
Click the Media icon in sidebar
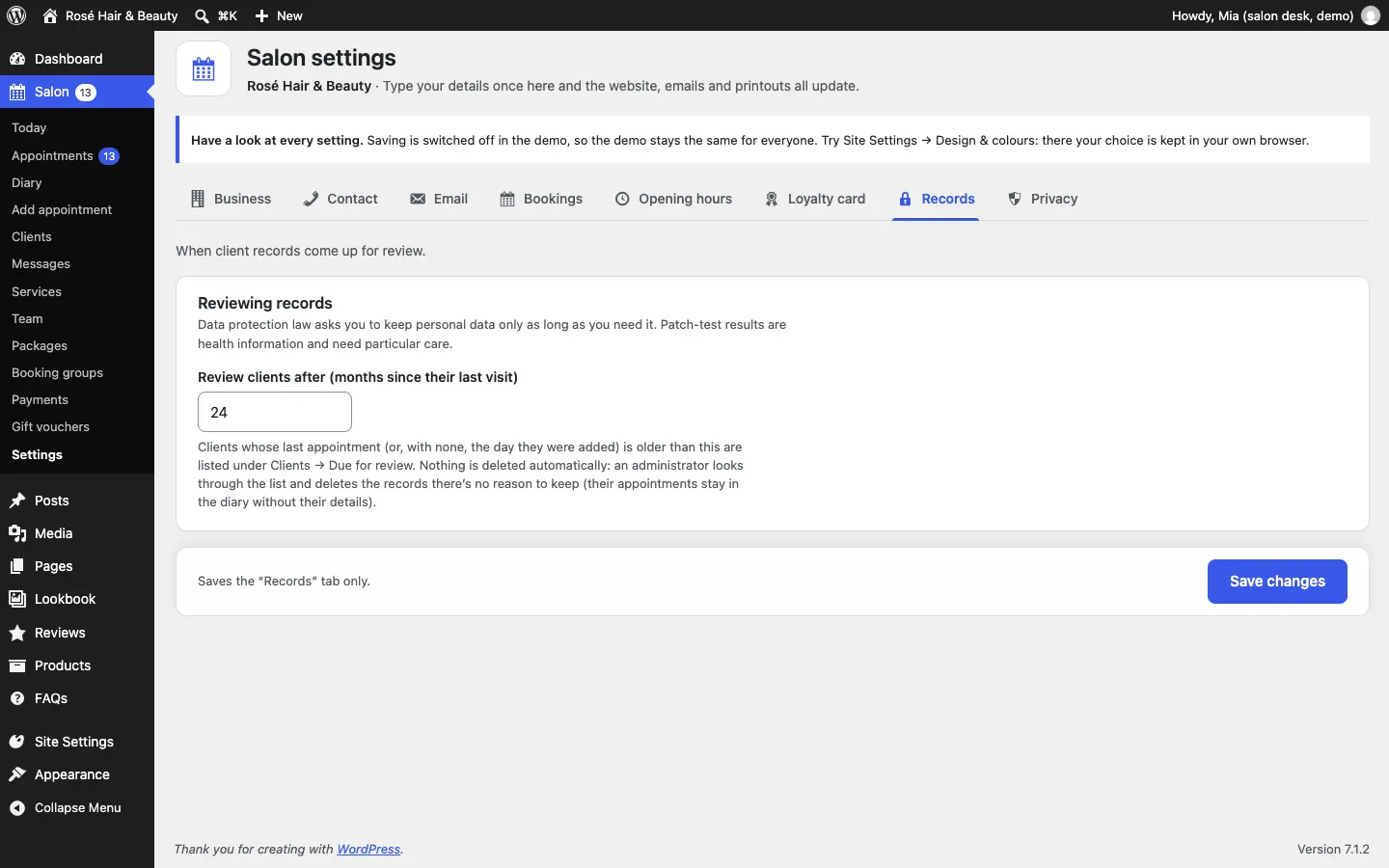click(x=17, y=533)
